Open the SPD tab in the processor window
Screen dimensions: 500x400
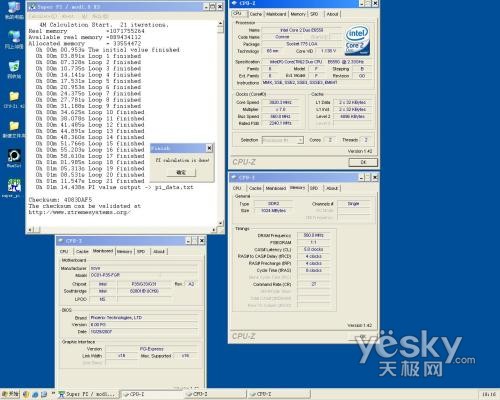314,14
